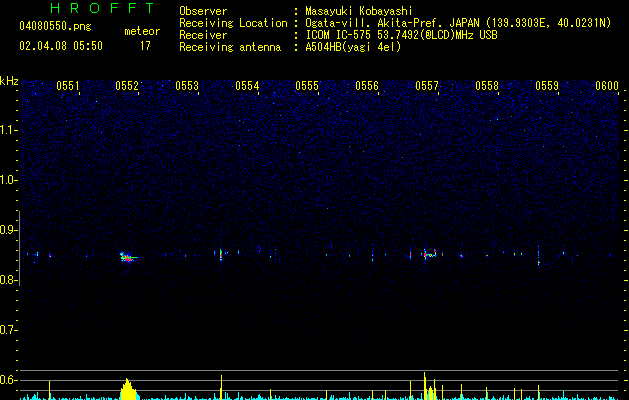Click the A504HB(yagi 4el) antenna text
This screenshot has width=629, height=400.
tap(353, 47)
